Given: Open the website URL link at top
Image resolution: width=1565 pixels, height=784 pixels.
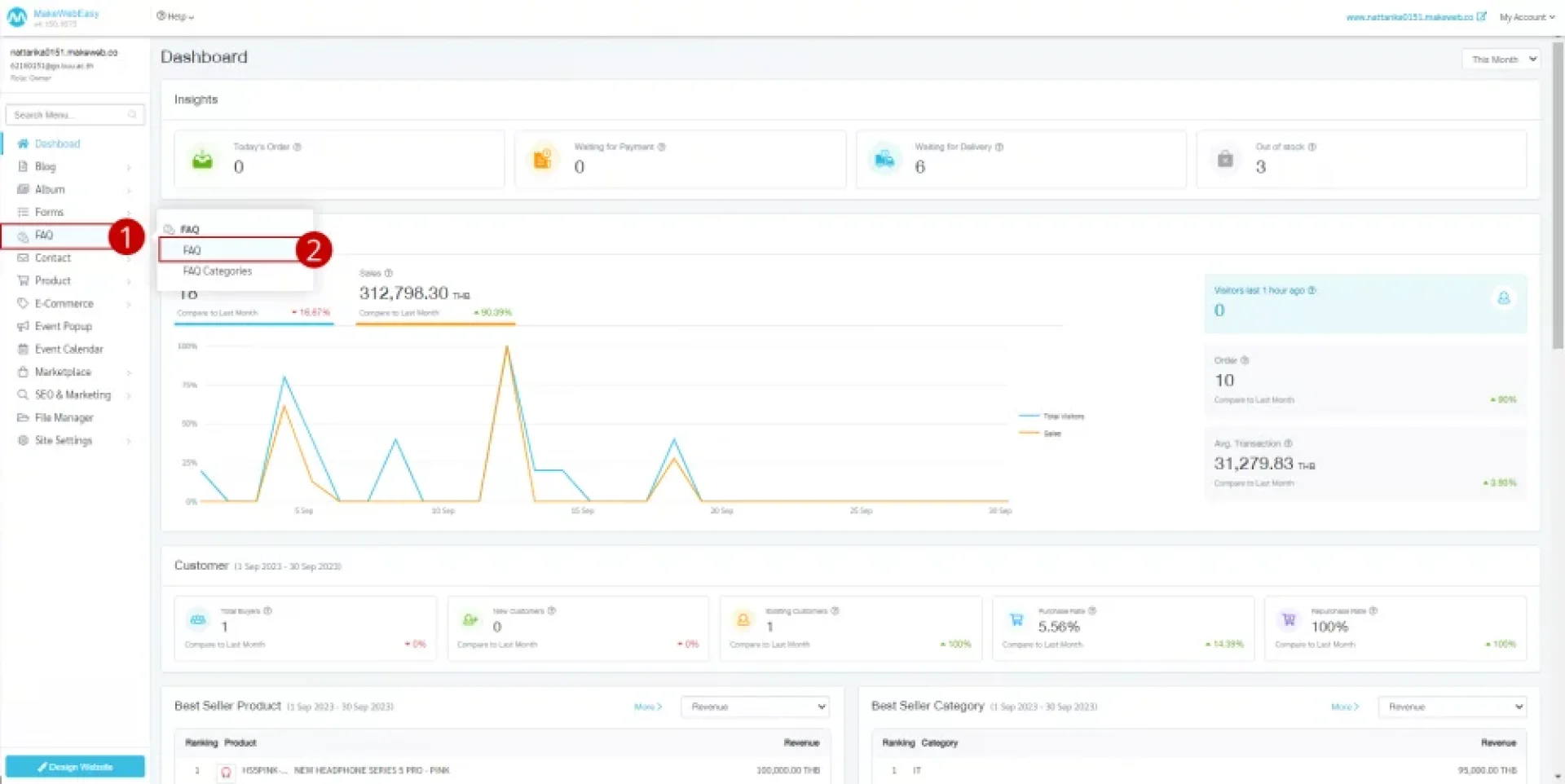Looking at the screenshot, I should (1410, 17).
